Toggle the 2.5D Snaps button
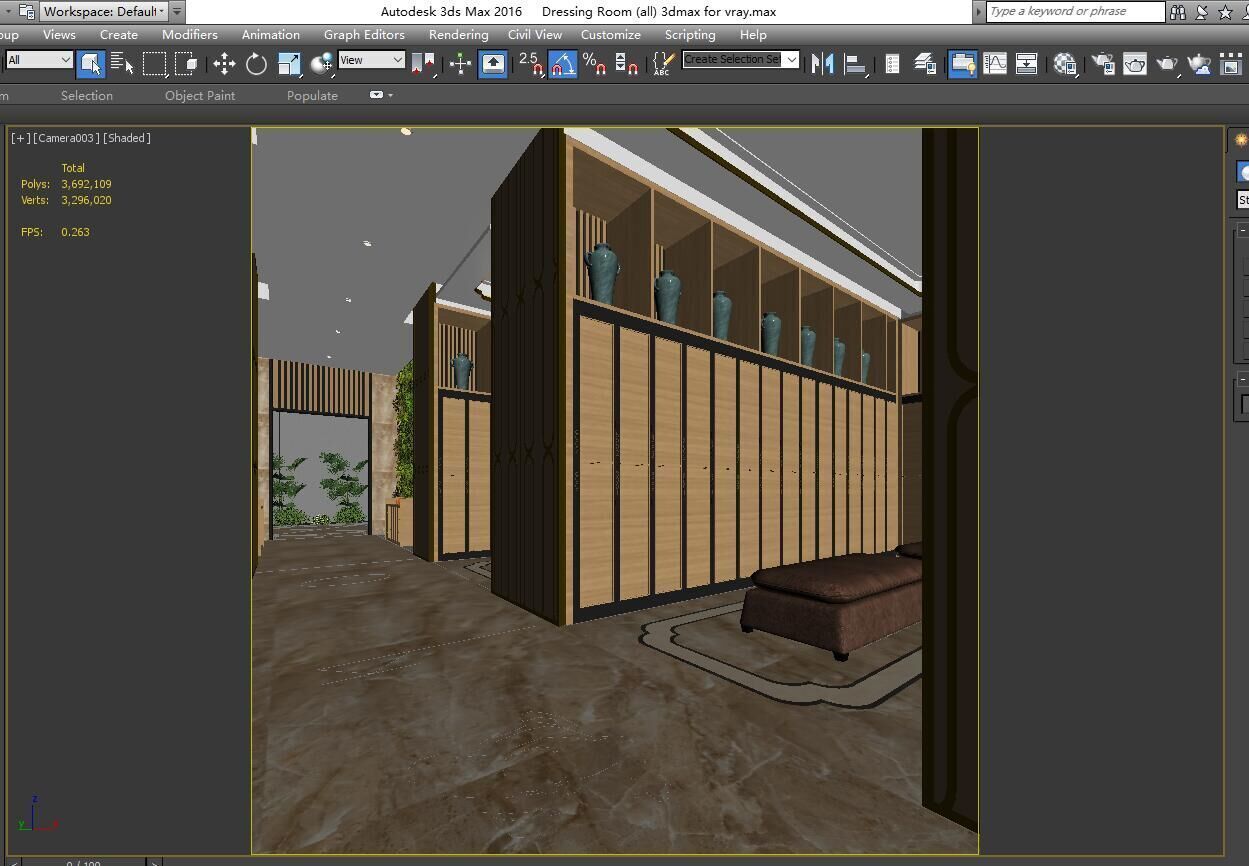This screenshot has height=866, width=1249. tap(531, 64)
